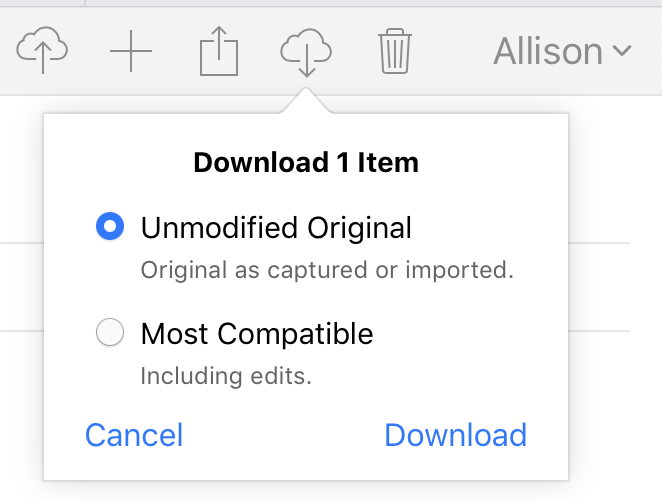The height and width of the screenshot is (500, 662).
Task: Click "Original as captured or imported." description
Action: pos(326,271)
